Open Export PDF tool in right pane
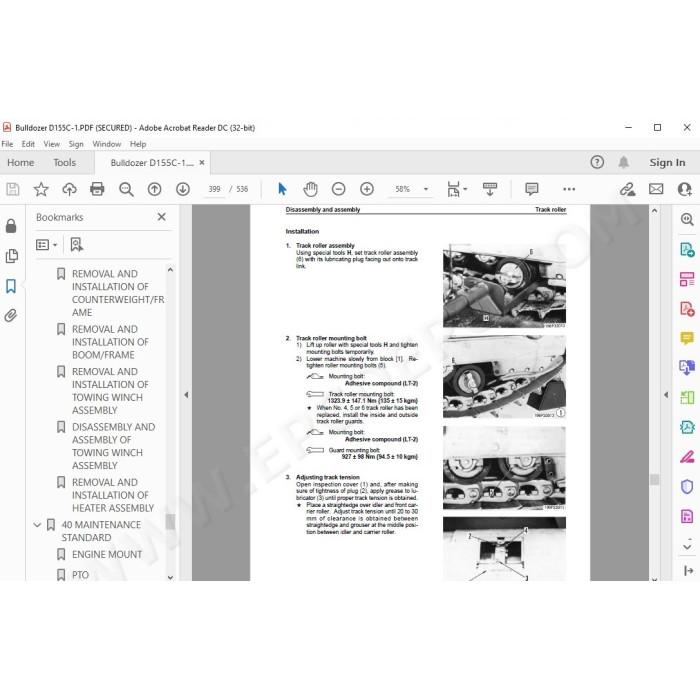 pyautogui.click(x=687, y=249)
